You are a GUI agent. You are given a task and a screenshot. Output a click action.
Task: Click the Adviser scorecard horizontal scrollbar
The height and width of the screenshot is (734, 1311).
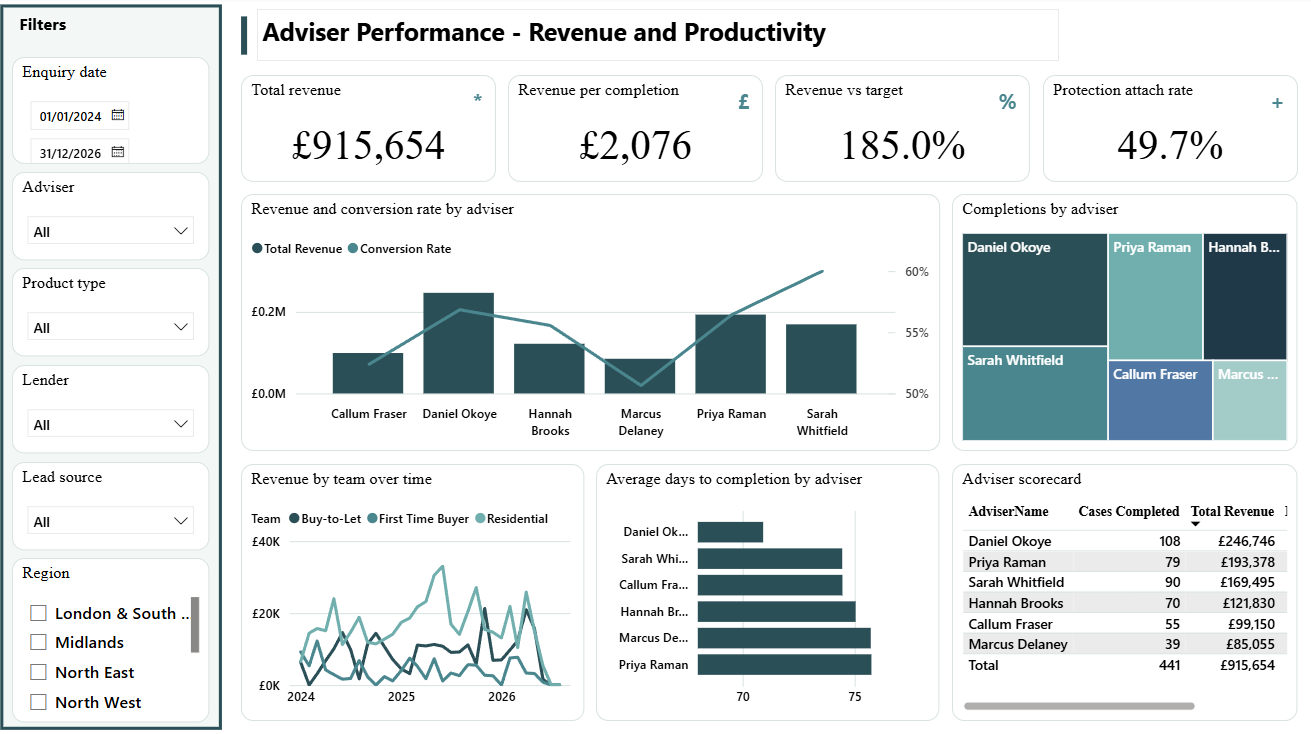pyautogui.click(x=1079, y=706)
